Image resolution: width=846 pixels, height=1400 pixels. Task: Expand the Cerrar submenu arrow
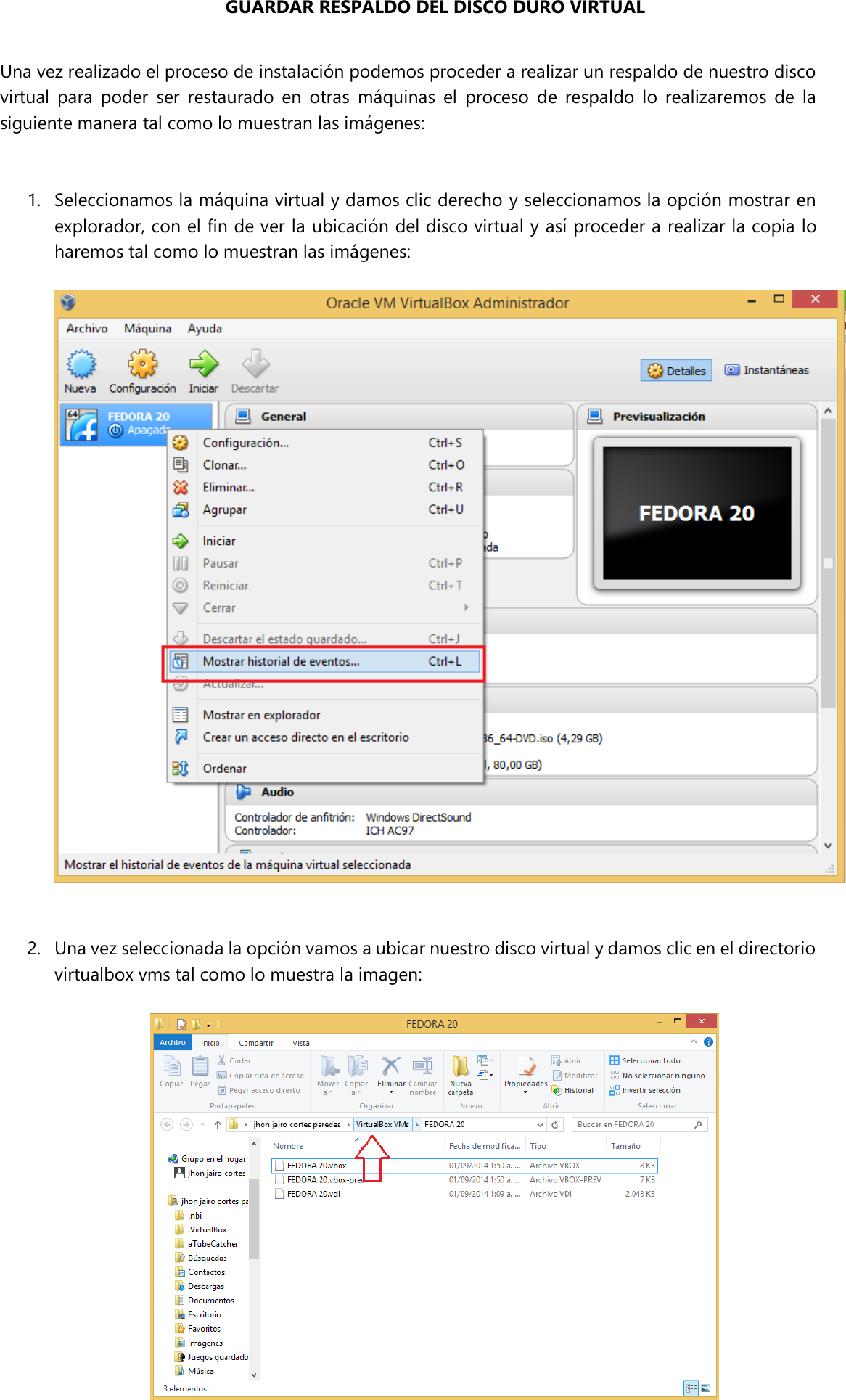pos(467,607)
